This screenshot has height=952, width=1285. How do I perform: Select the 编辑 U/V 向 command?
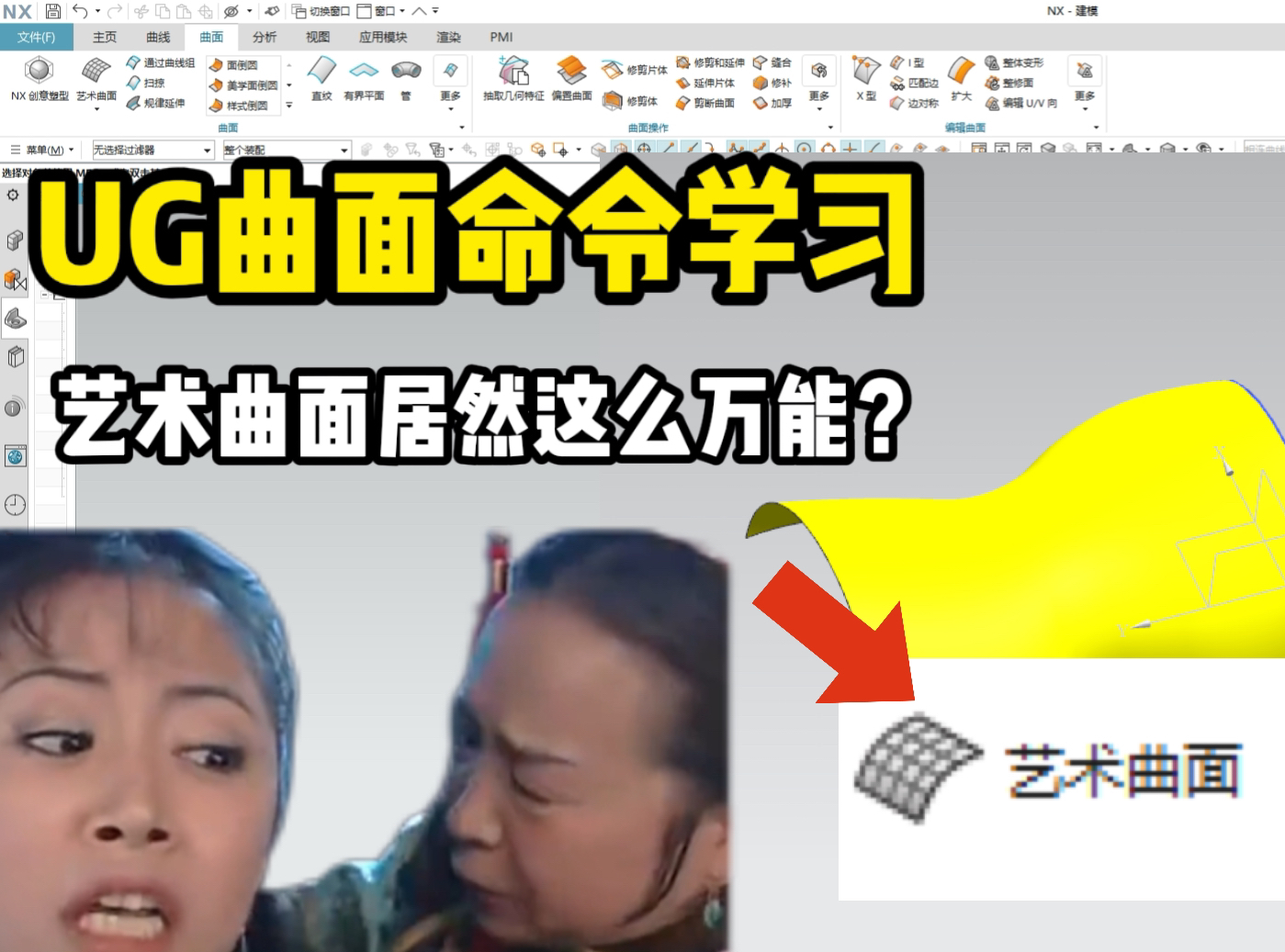tap(1021, 104)
